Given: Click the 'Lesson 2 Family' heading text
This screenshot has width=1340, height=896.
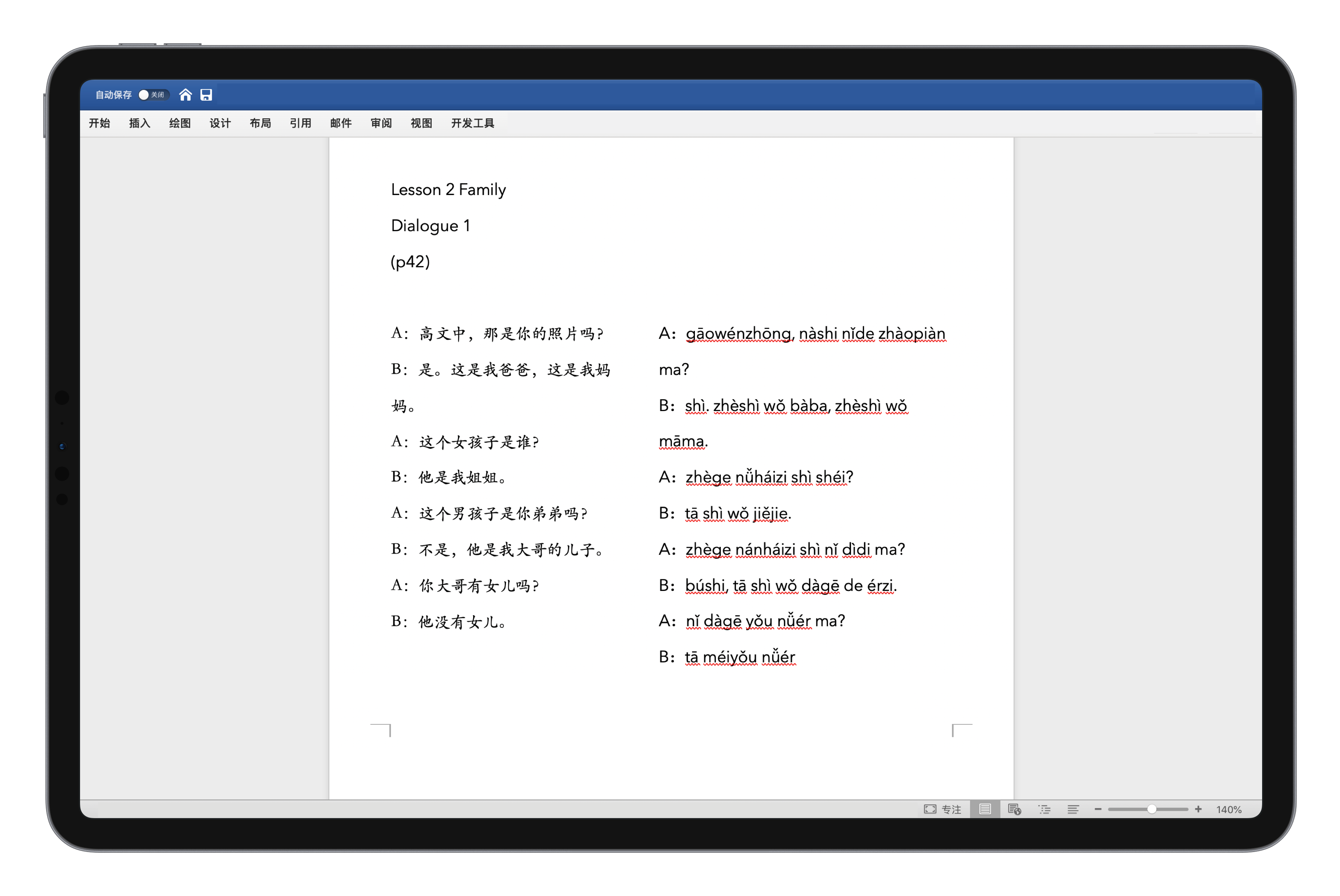Looking at the screenshot, I should [449, 189].
